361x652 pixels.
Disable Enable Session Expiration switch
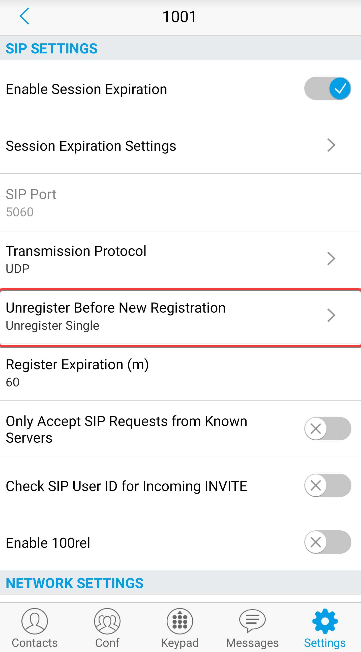327,89
